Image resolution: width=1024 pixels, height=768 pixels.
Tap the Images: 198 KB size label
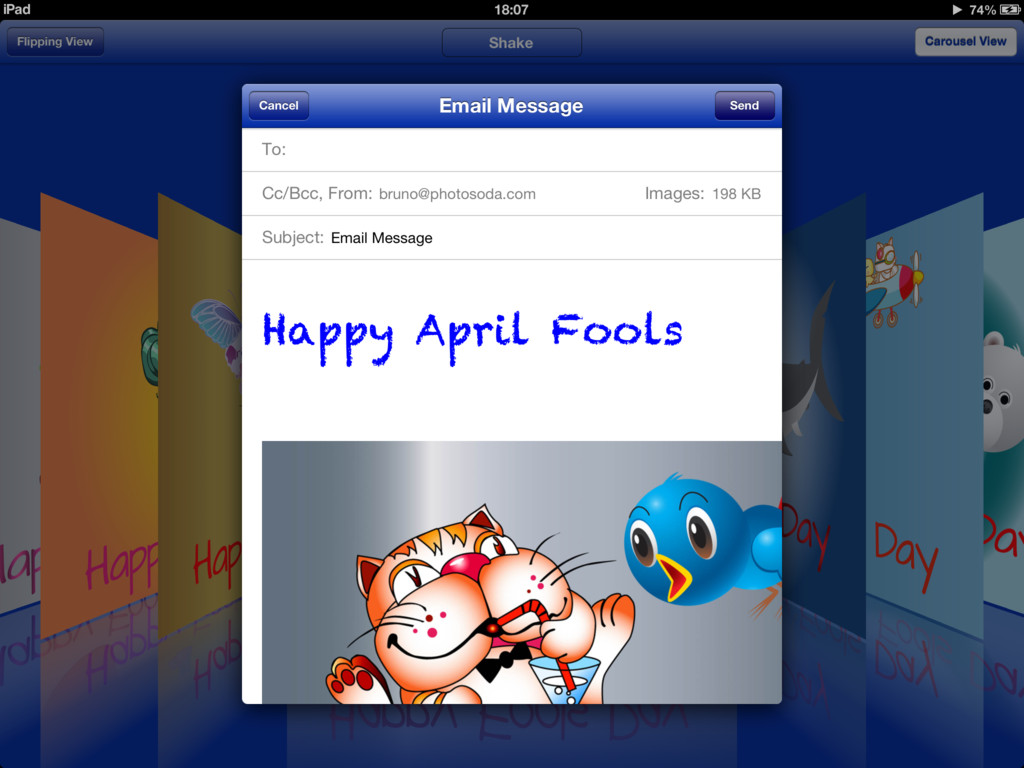tap(703, 194)
